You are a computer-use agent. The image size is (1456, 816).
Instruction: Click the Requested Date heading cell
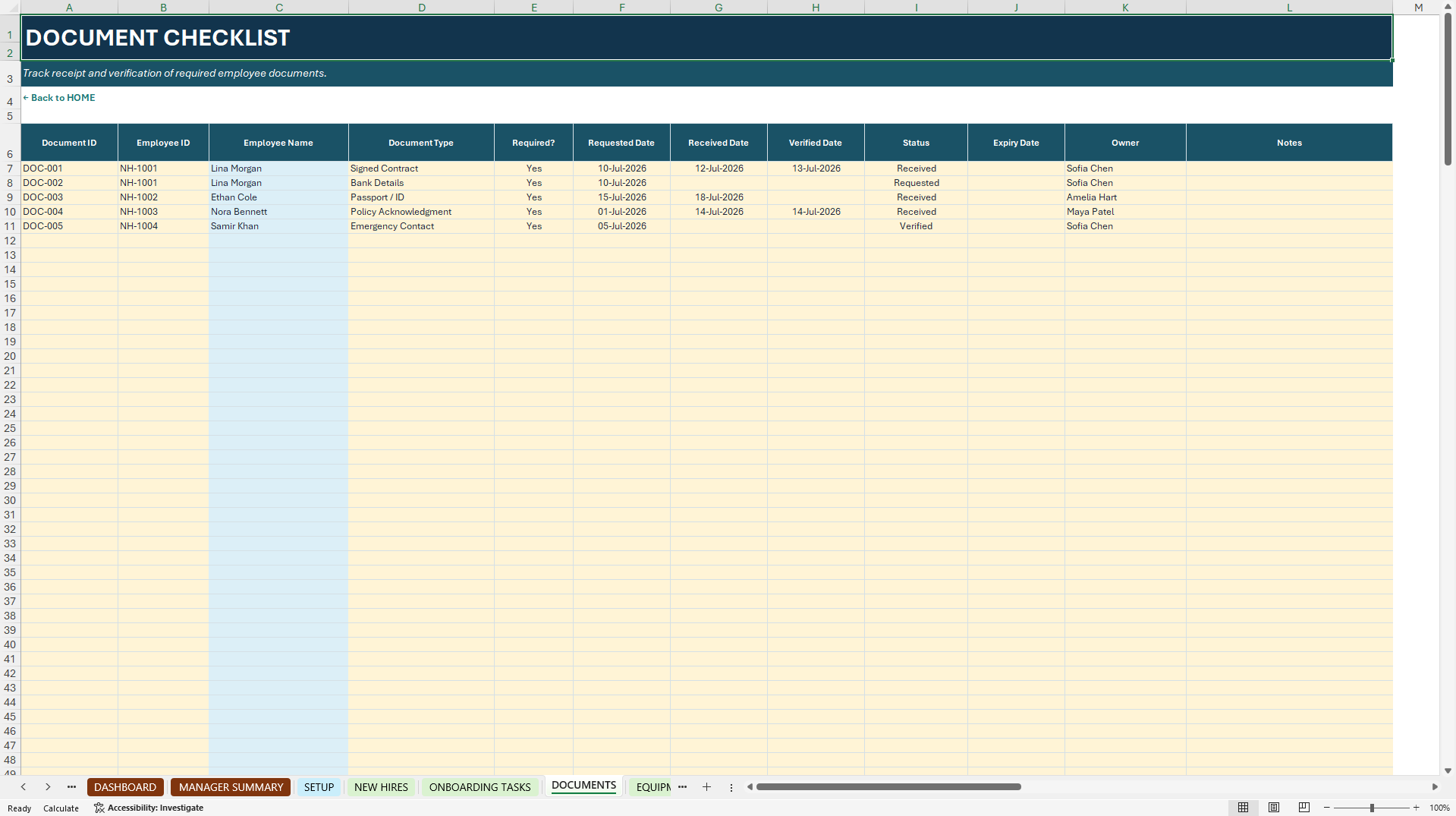(x=621, y=143)
